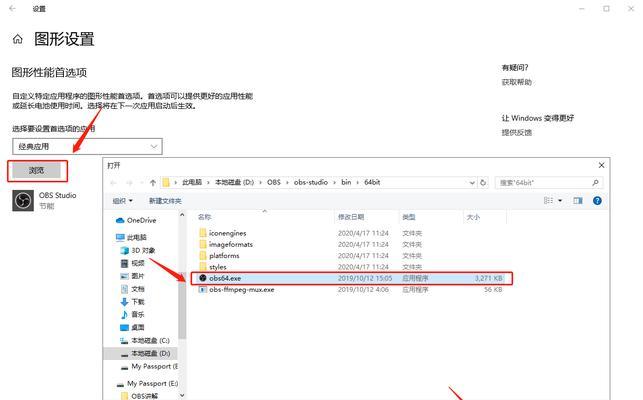The height and width of the screenshot is (400, 643).
Task: Go back using Settings window arrow
Action: (x=12, y=8)
